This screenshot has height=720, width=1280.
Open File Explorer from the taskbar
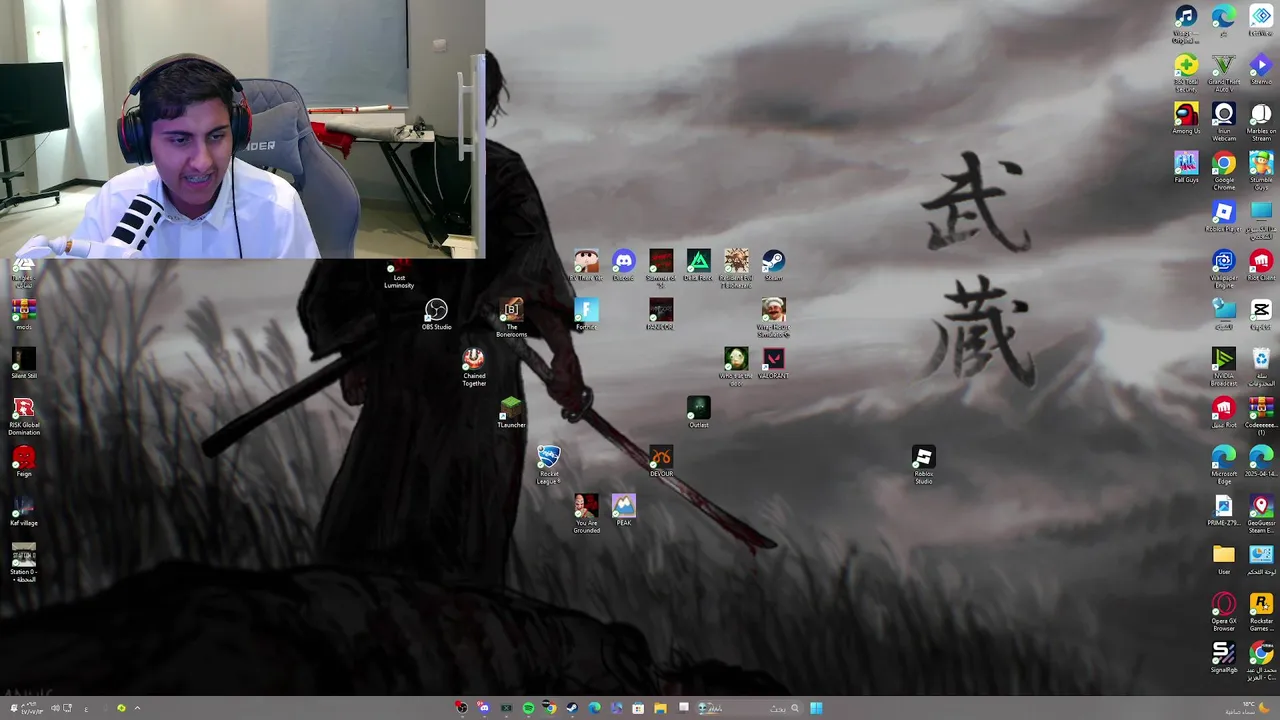coord(660,708)
